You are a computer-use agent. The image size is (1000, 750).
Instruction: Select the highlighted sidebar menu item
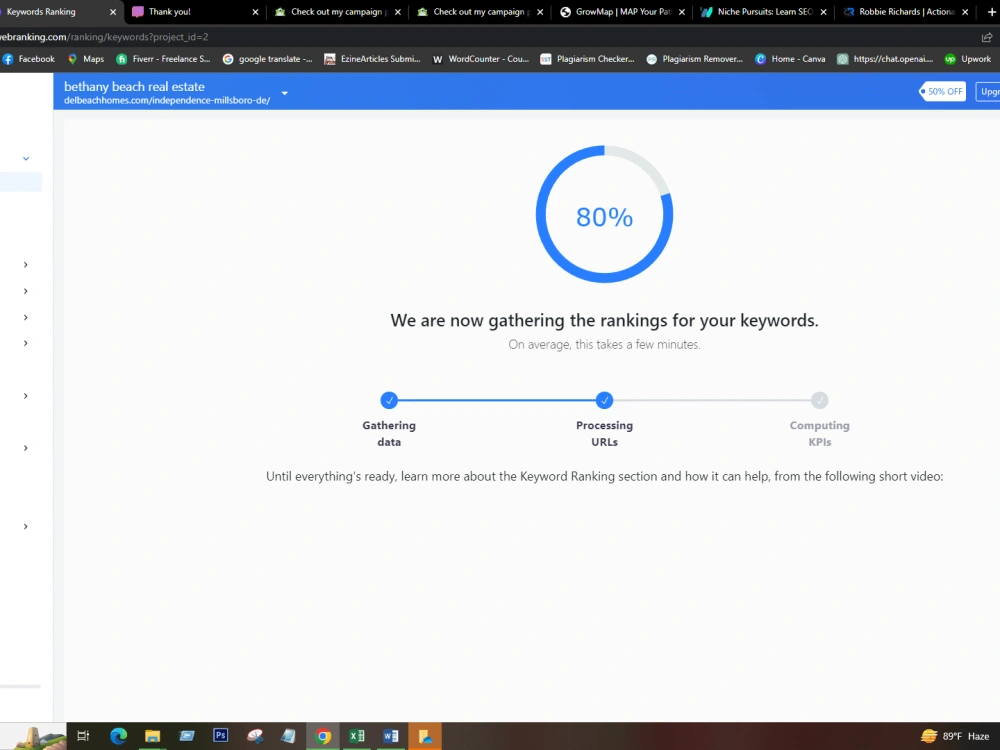(21, 182)
